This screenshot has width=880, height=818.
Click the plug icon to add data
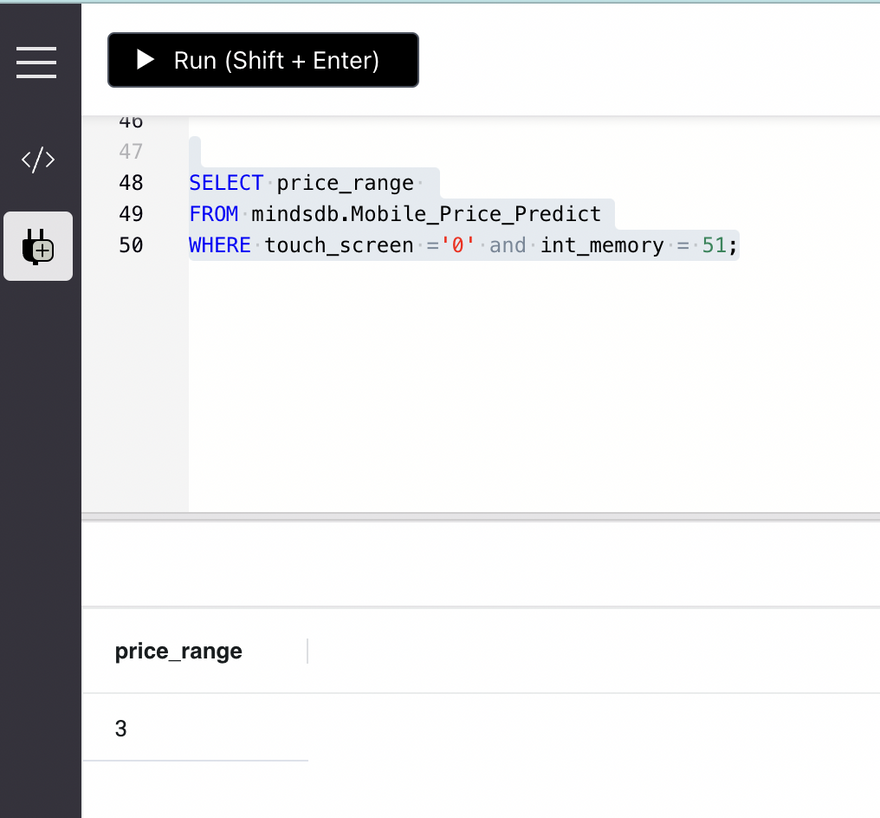38,246
